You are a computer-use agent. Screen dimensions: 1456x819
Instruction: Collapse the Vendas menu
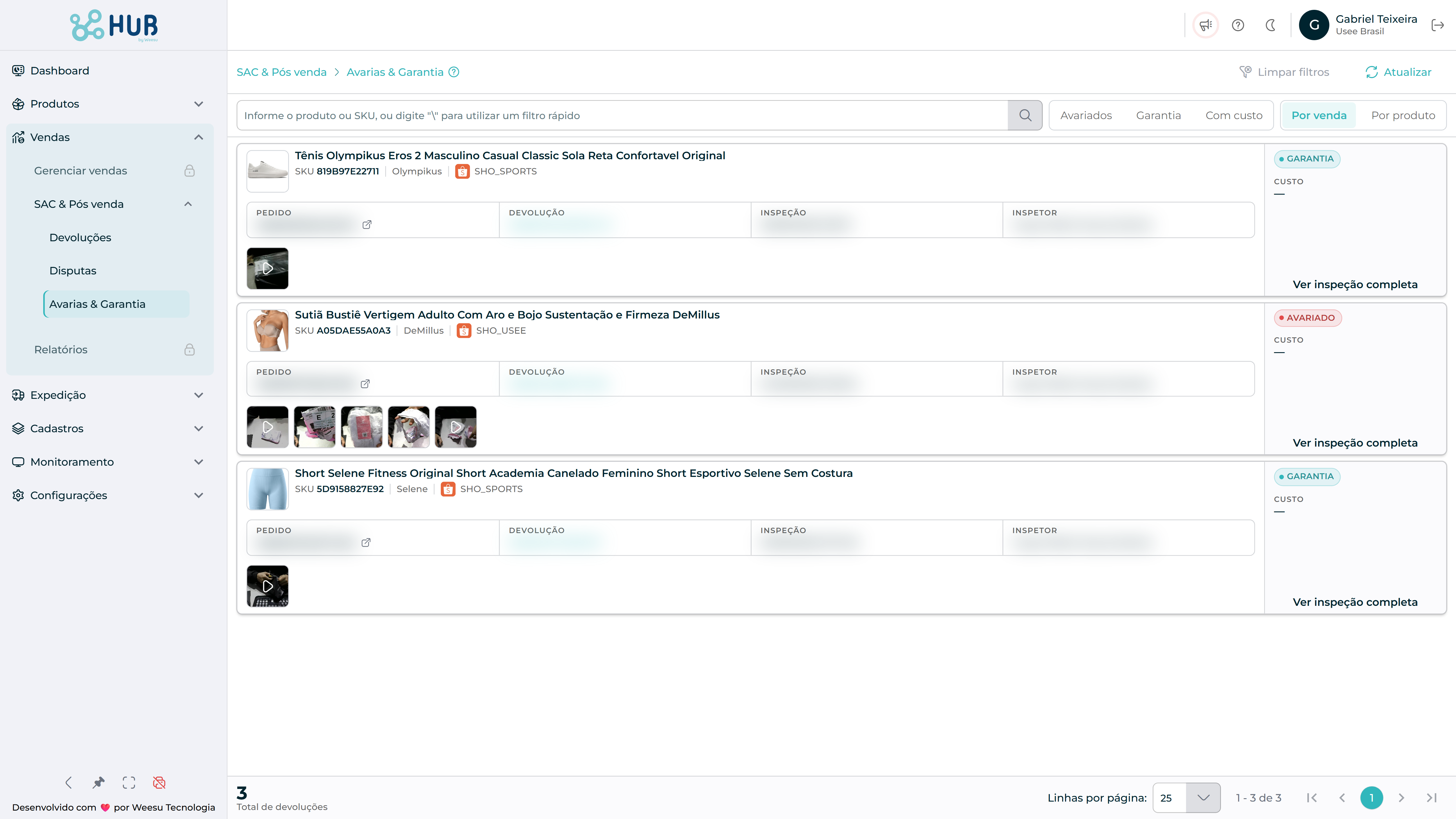point(110,137)
